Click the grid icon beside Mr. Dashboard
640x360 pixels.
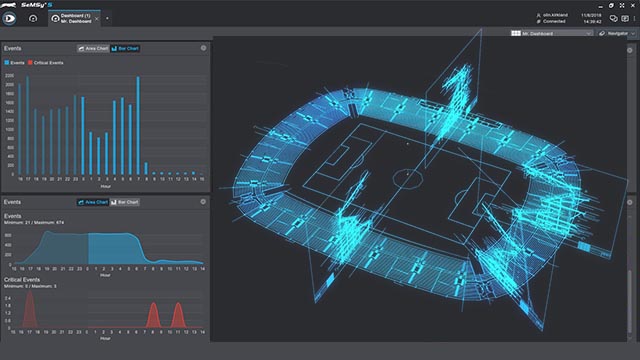pyautogui.click(x=516, y=33)
